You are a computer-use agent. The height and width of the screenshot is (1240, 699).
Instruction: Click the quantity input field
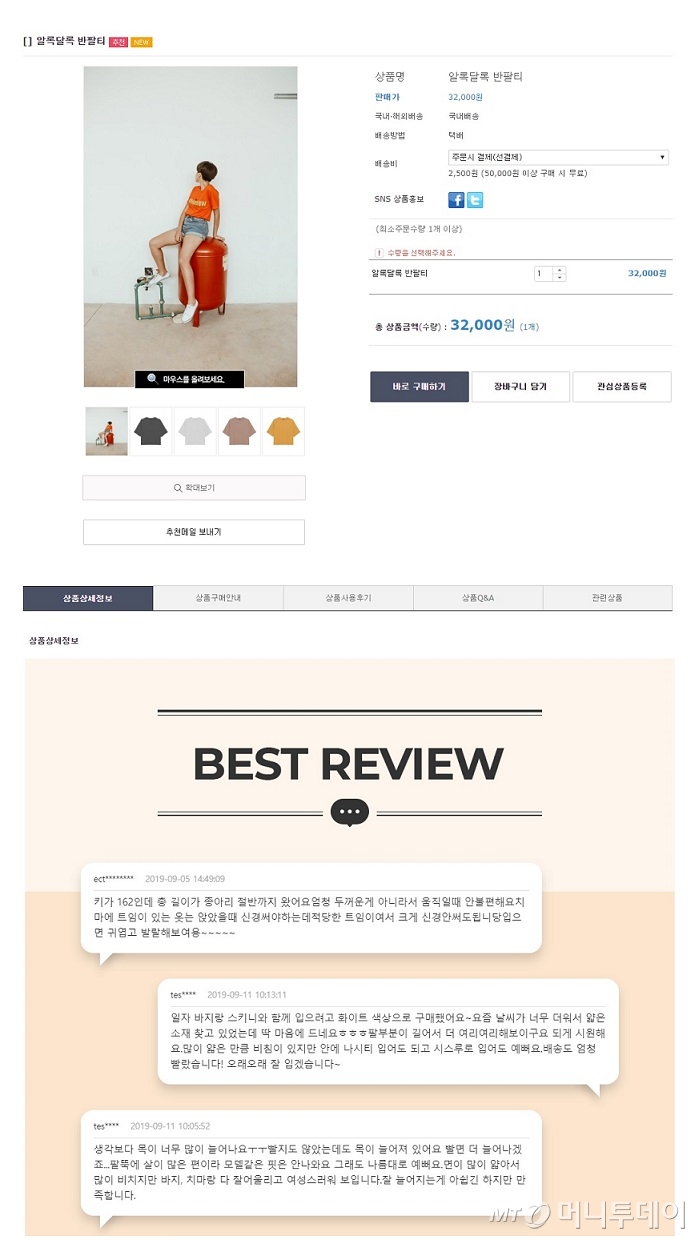(544, 273)
